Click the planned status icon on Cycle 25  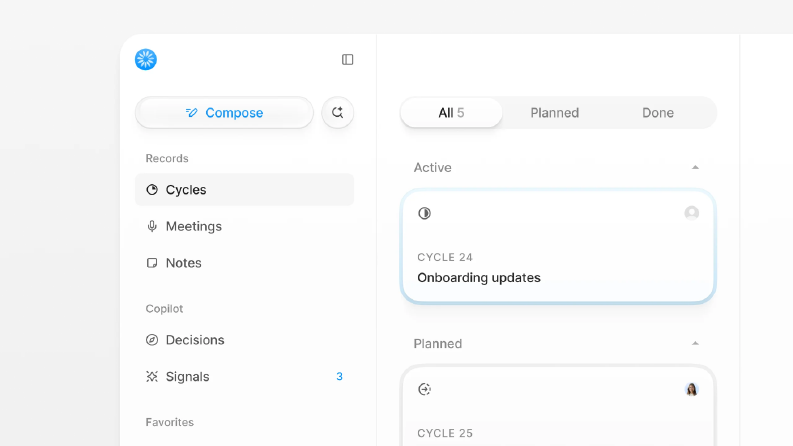point(424,389)
